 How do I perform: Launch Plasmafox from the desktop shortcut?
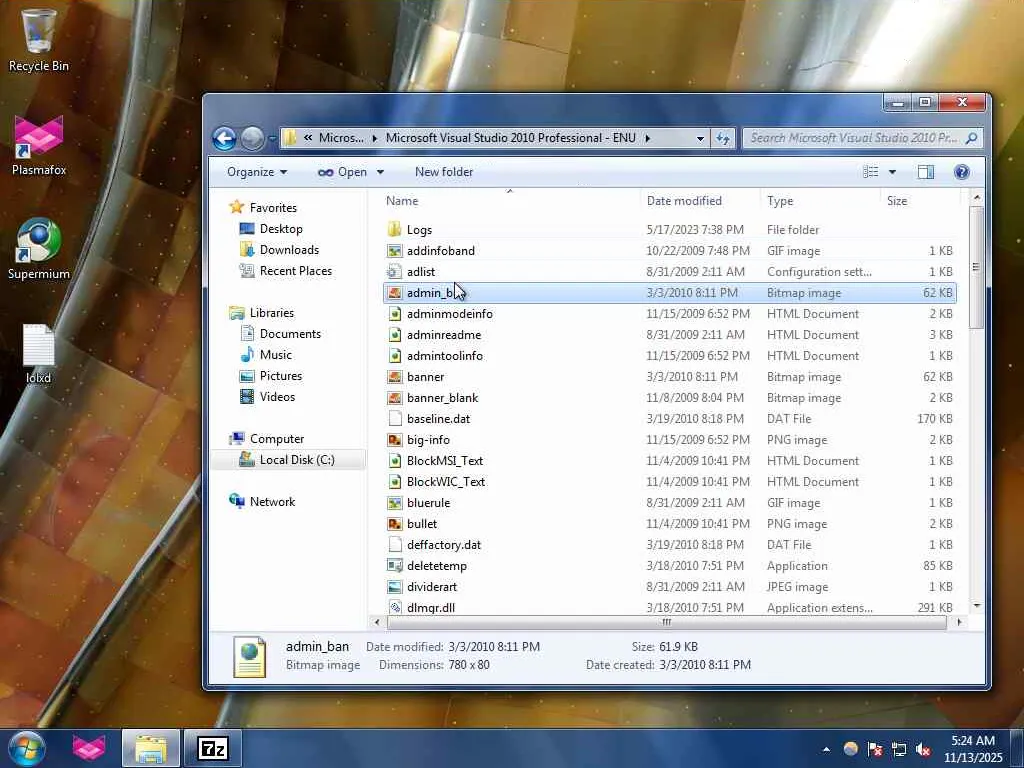39,145
